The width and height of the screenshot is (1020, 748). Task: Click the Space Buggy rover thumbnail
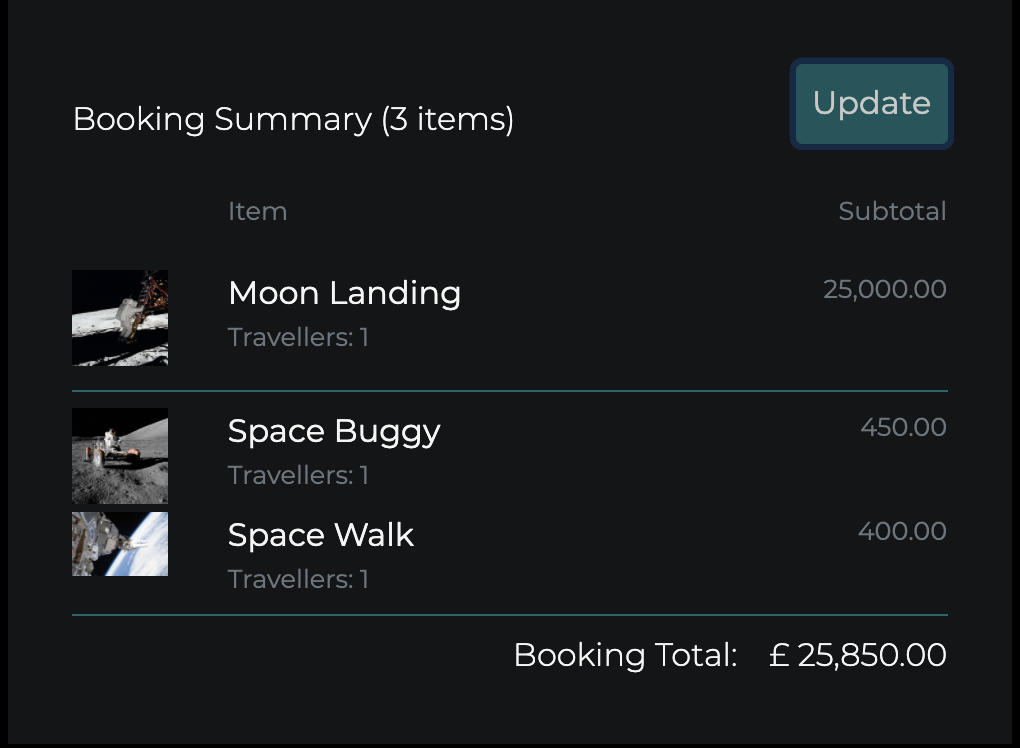[119, 455]
